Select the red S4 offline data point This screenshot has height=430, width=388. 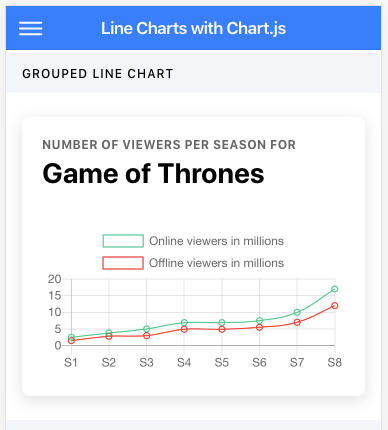pos(184,329)
